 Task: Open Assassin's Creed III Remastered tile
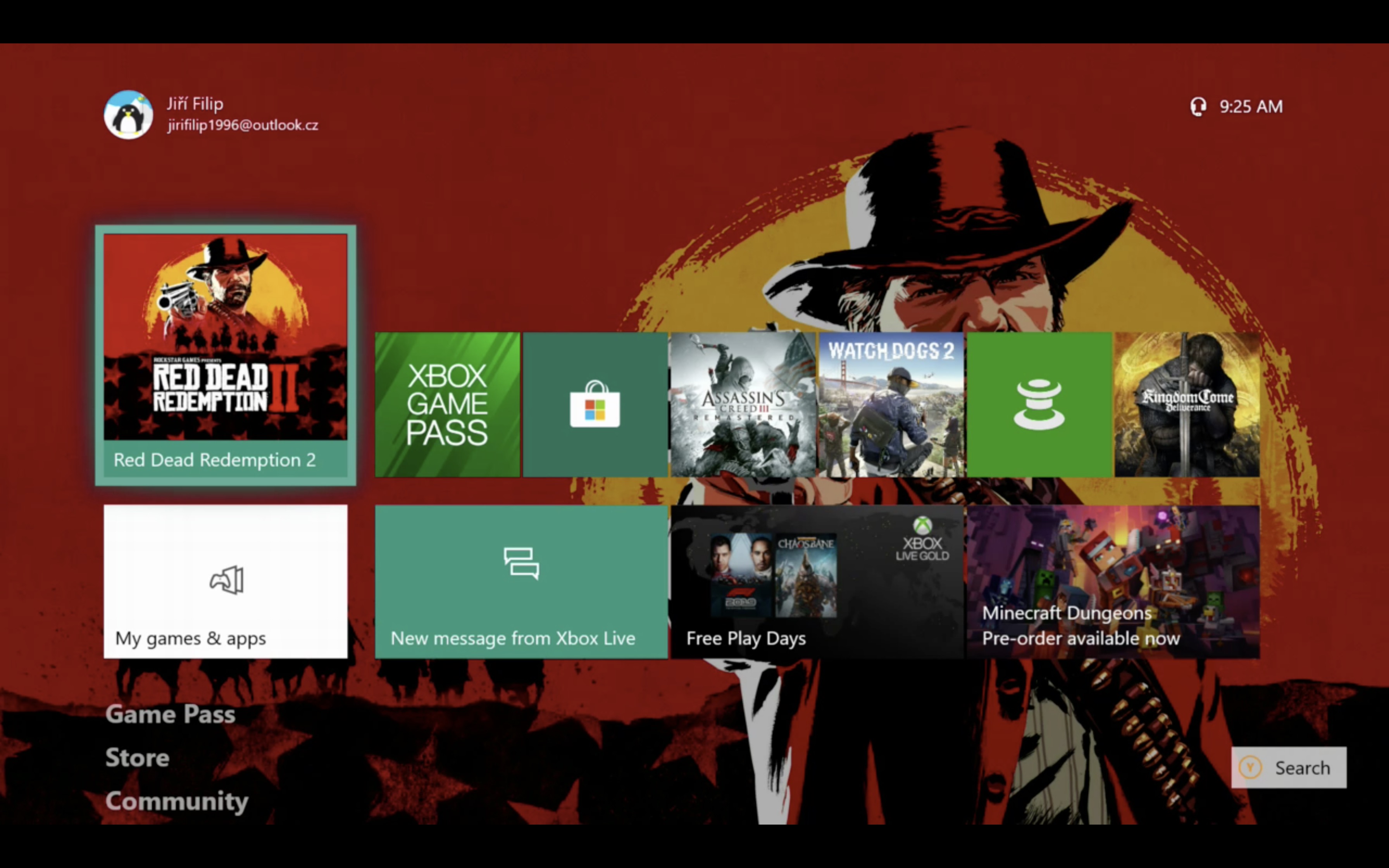(743, 404)
